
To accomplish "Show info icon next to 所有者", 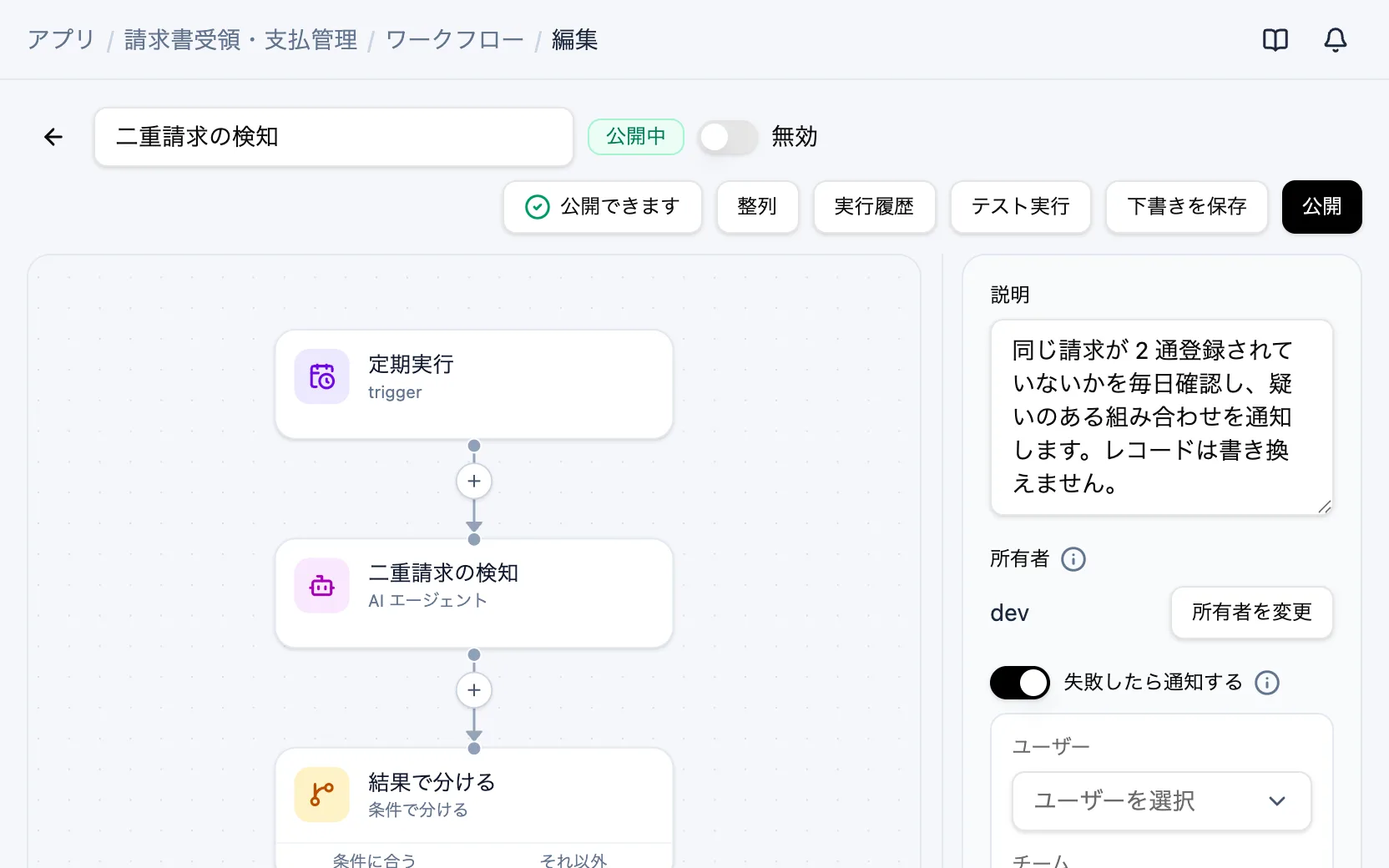I will (1073, 559).
